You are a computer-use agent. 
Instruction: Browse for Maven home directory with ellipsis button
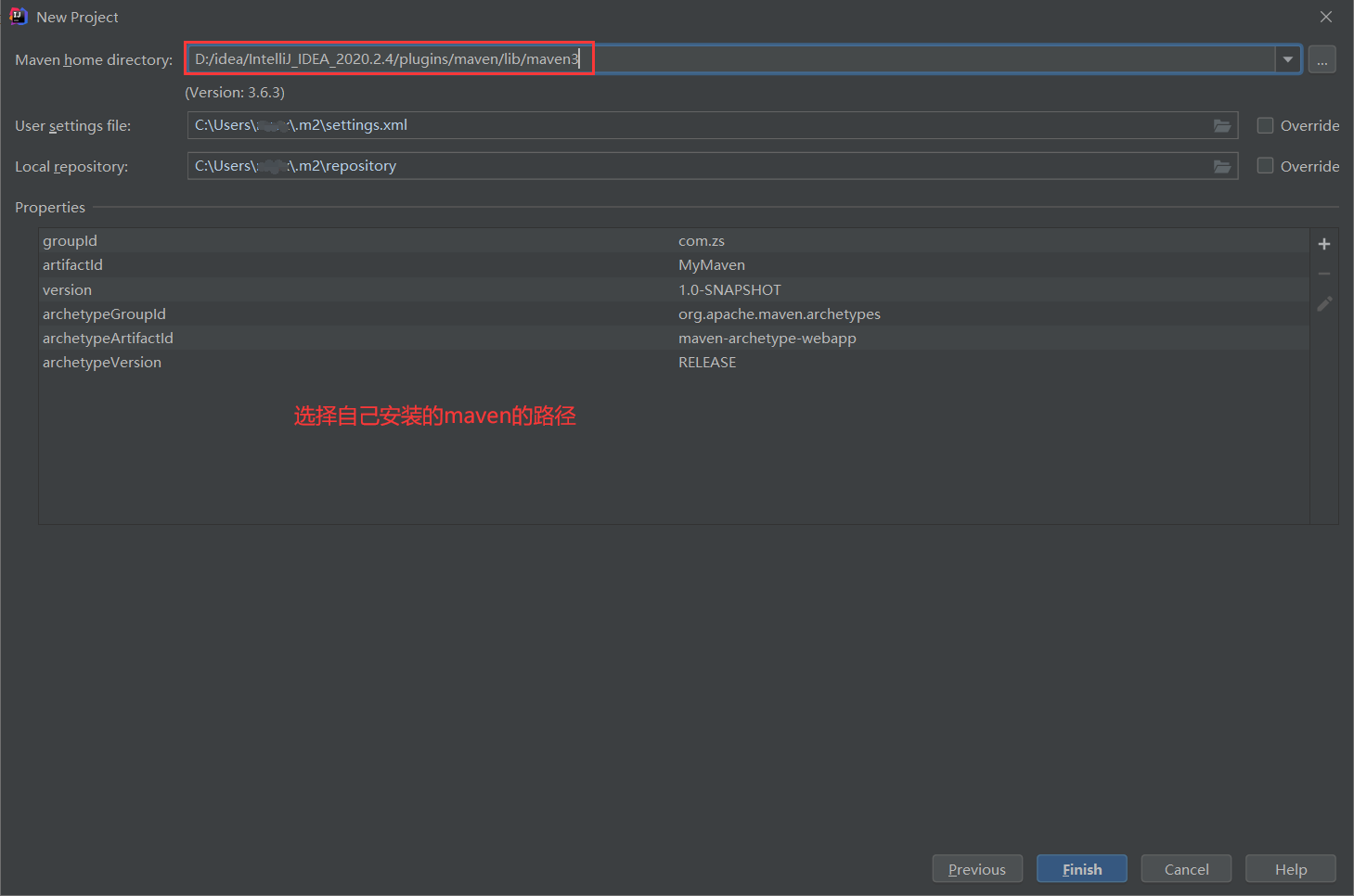point(1322,59)
